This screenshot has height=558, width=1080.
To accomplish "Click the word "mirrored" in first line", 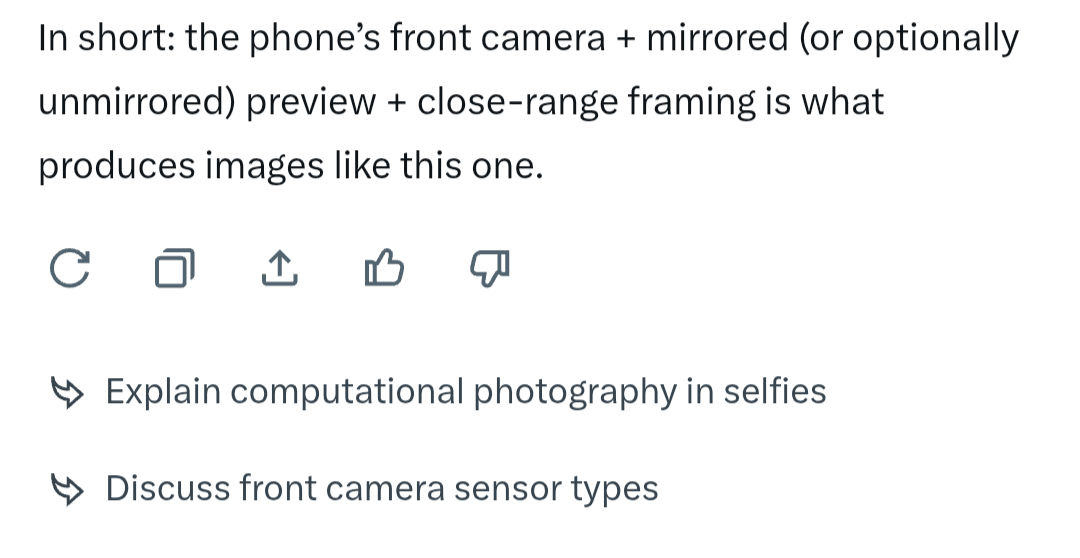I will tap(717, 37).
